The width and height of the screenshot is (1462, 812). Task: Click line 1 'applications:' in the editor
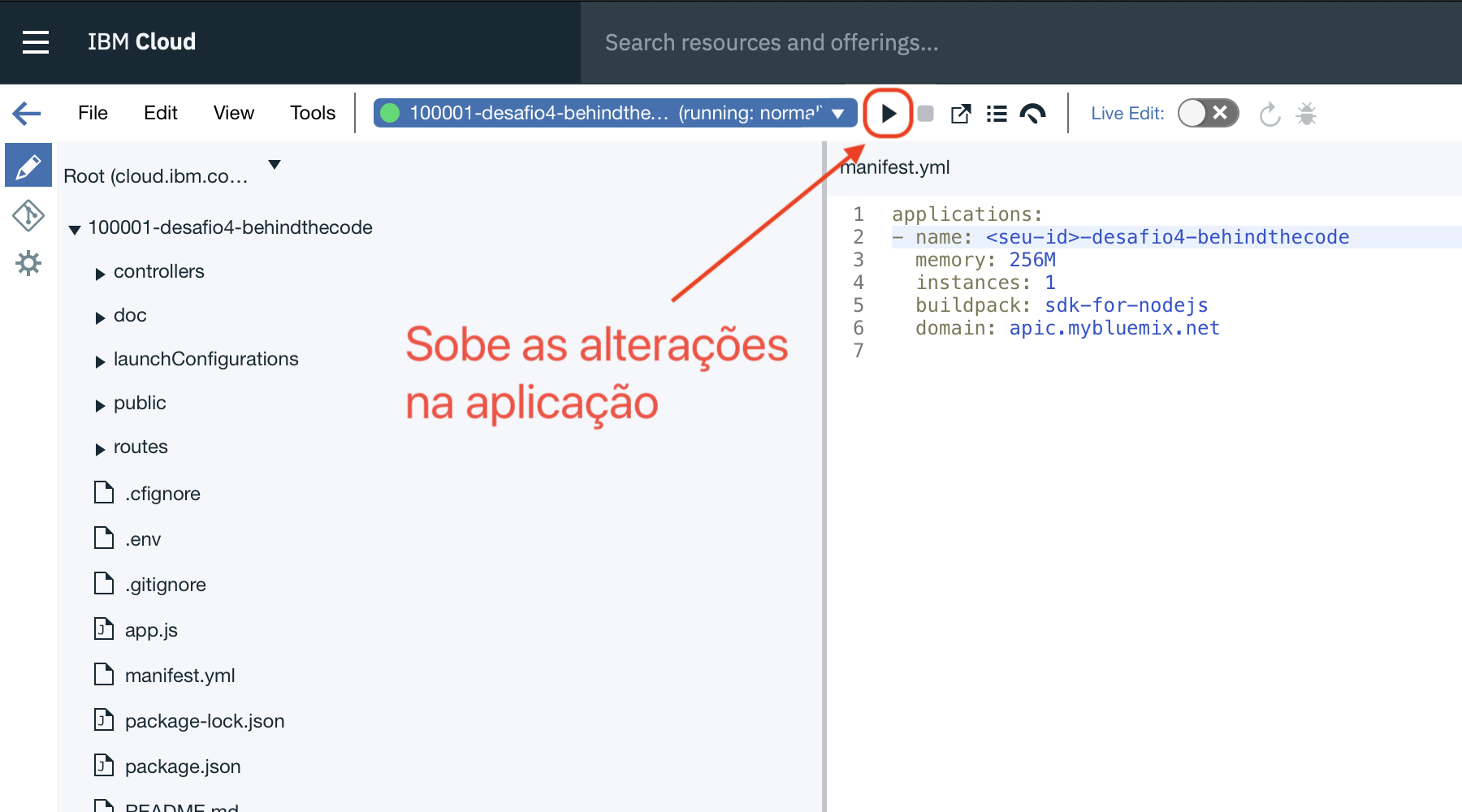[x=967, y=214]
